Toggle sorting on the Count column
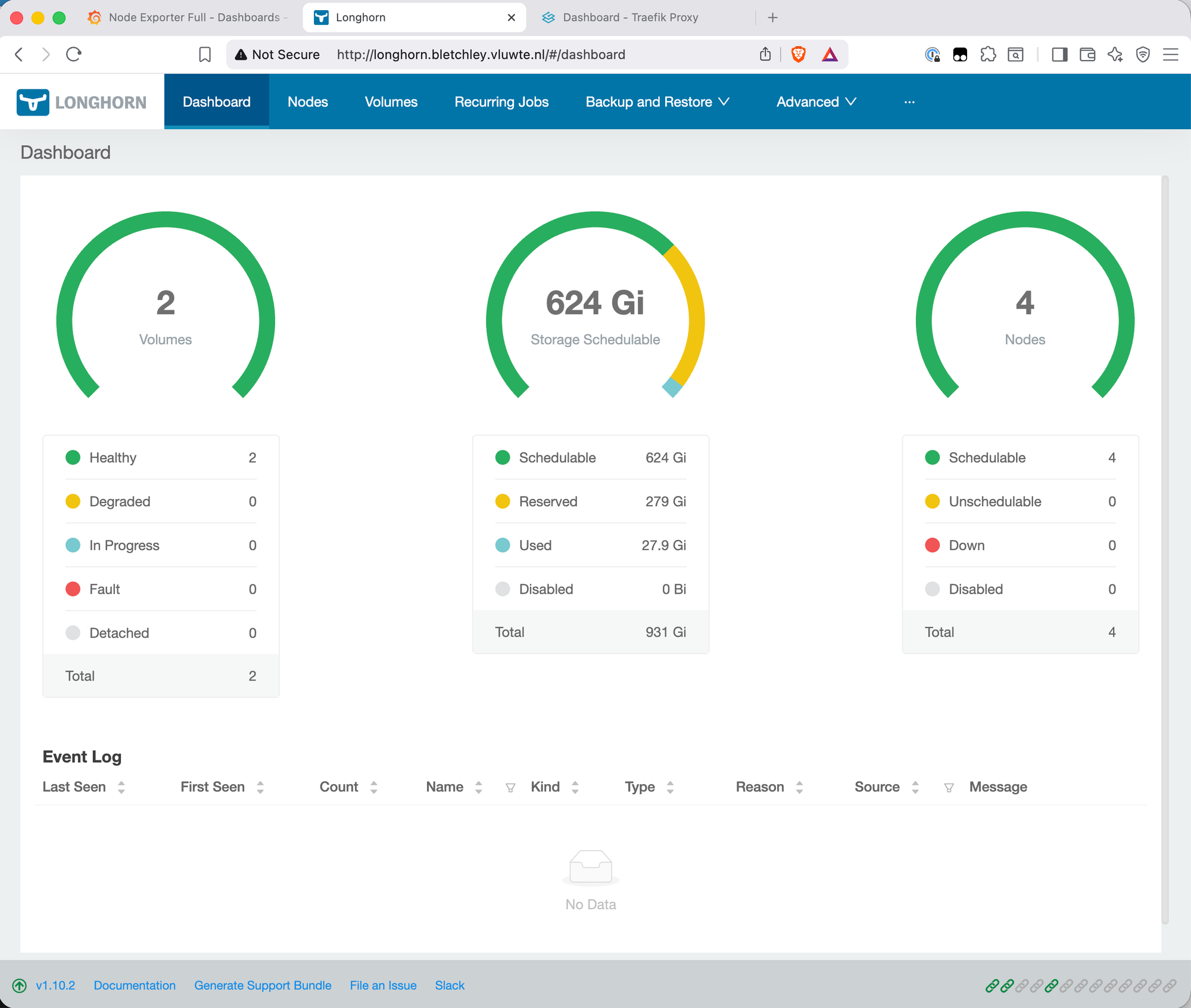 (373, 787)
